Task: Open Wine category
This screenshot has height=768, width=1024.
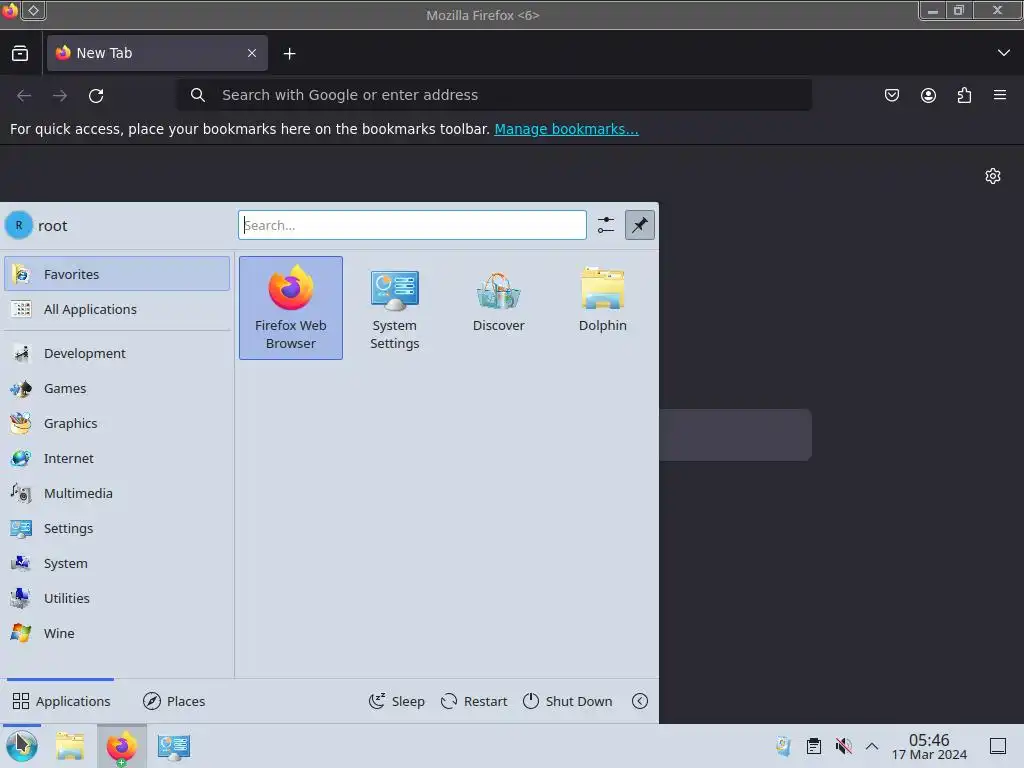Action: [117, 633]
